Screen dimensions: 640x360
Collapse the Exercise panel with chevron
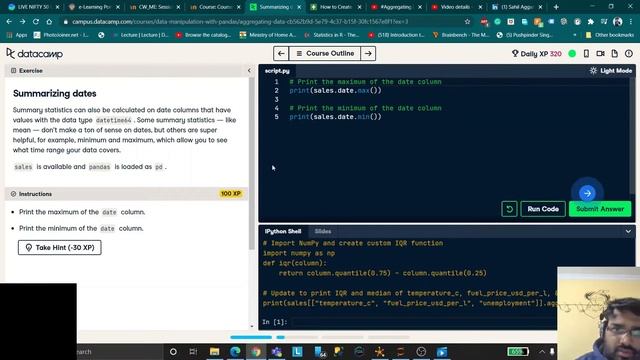(249, 71)
